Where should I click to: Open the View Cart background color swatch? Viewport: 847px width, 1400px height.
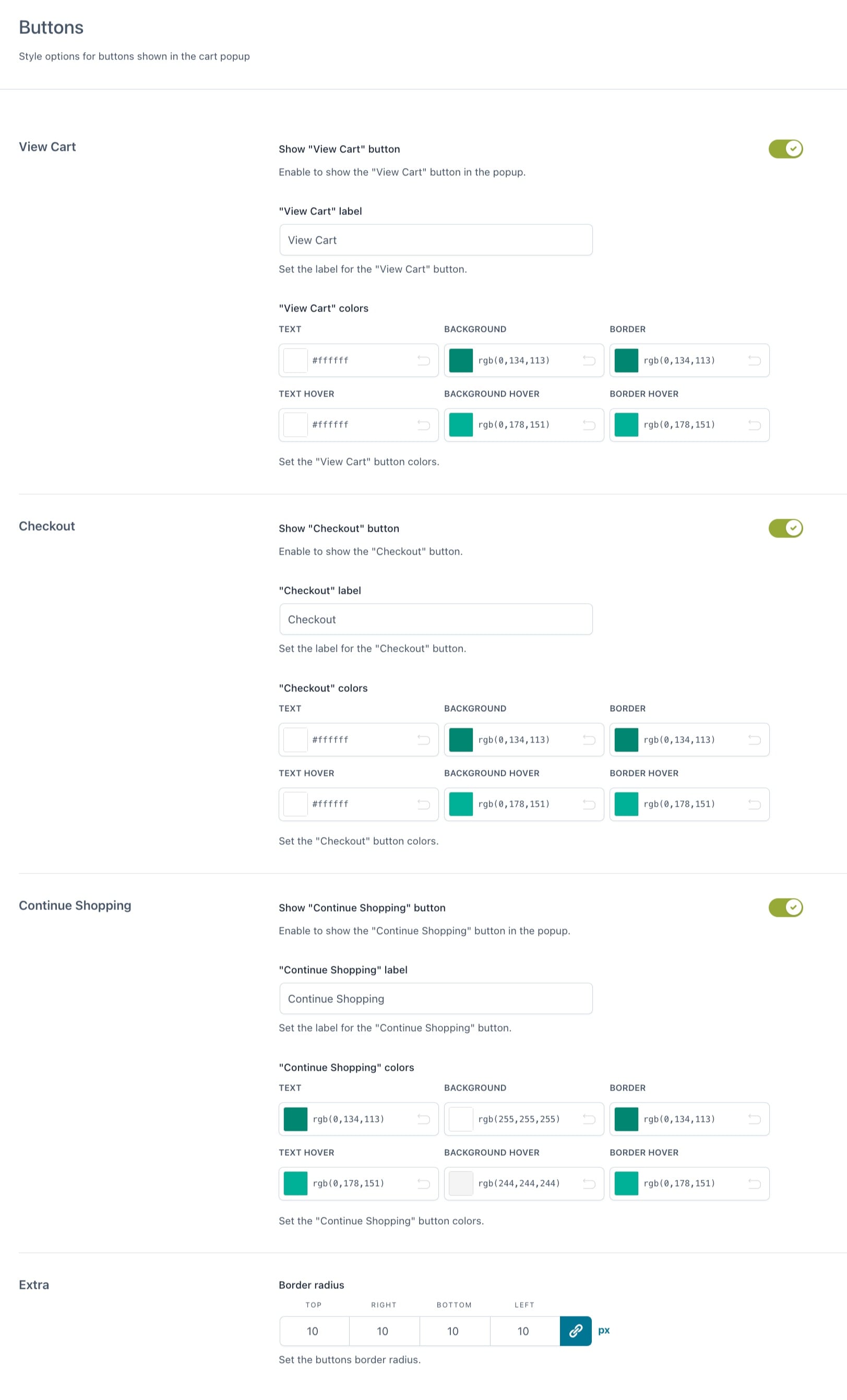coord(461,360)
